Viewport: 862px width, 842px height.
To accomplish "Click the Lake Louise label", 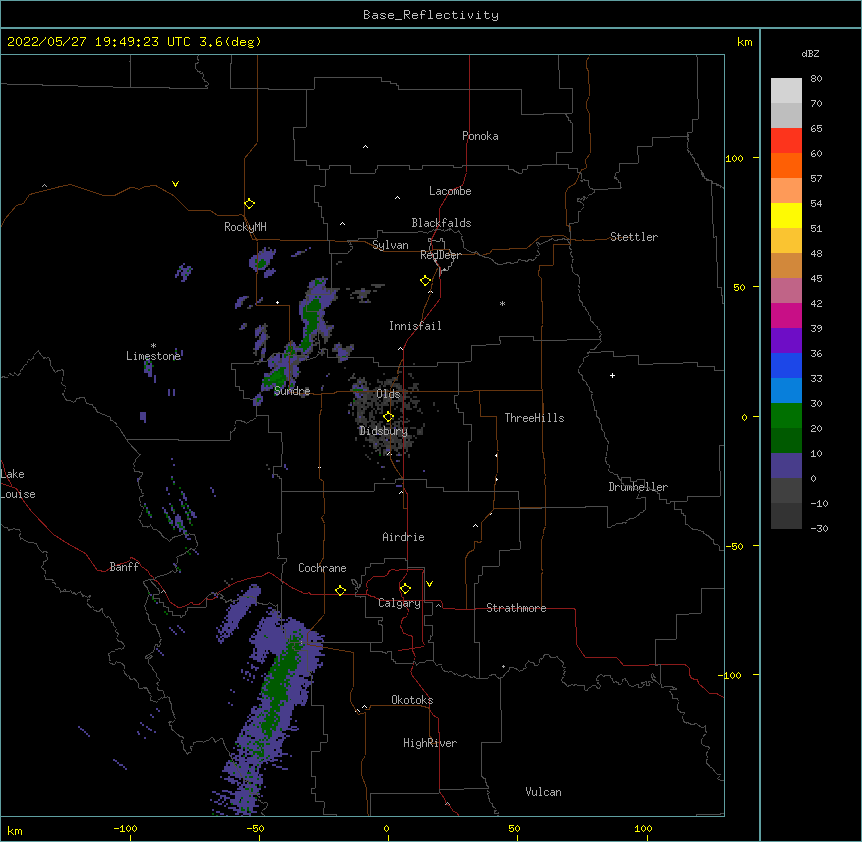I will tap(18, 484).
